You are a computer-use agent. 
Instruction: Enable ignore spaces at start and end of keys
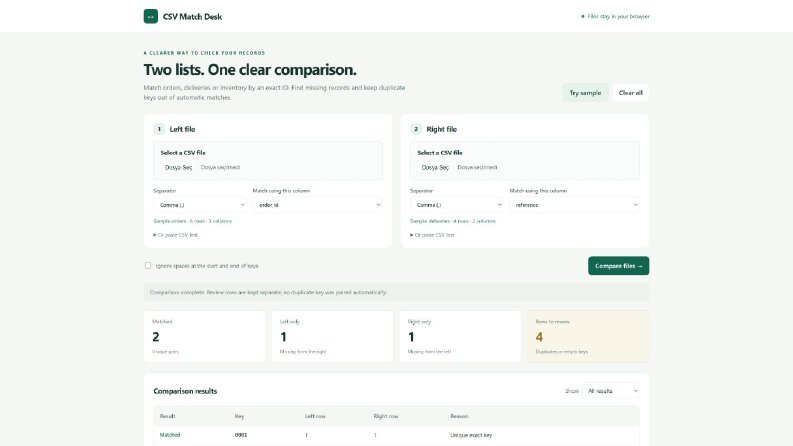coord(148,265)
